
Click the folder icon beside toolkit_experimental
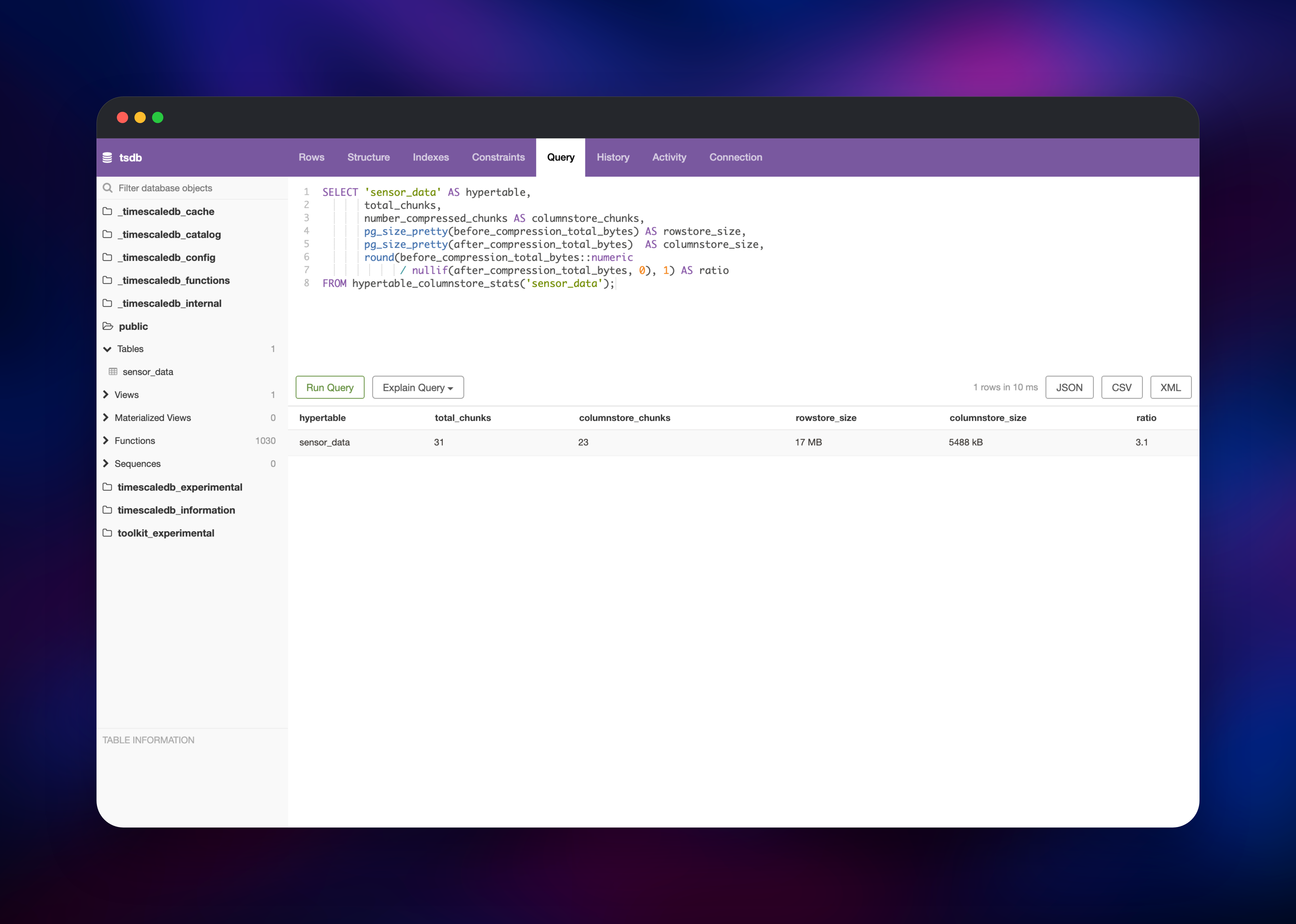[107, 533]
